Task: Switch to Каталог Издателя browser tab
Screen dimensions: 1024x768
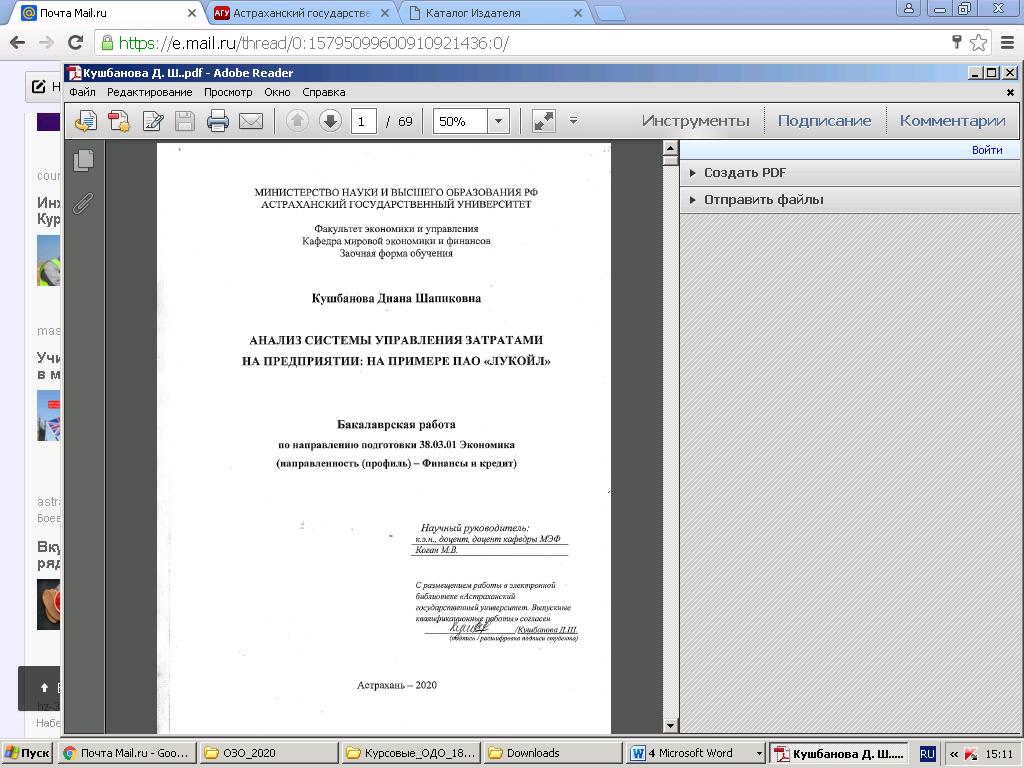Action: click(493, 13)
